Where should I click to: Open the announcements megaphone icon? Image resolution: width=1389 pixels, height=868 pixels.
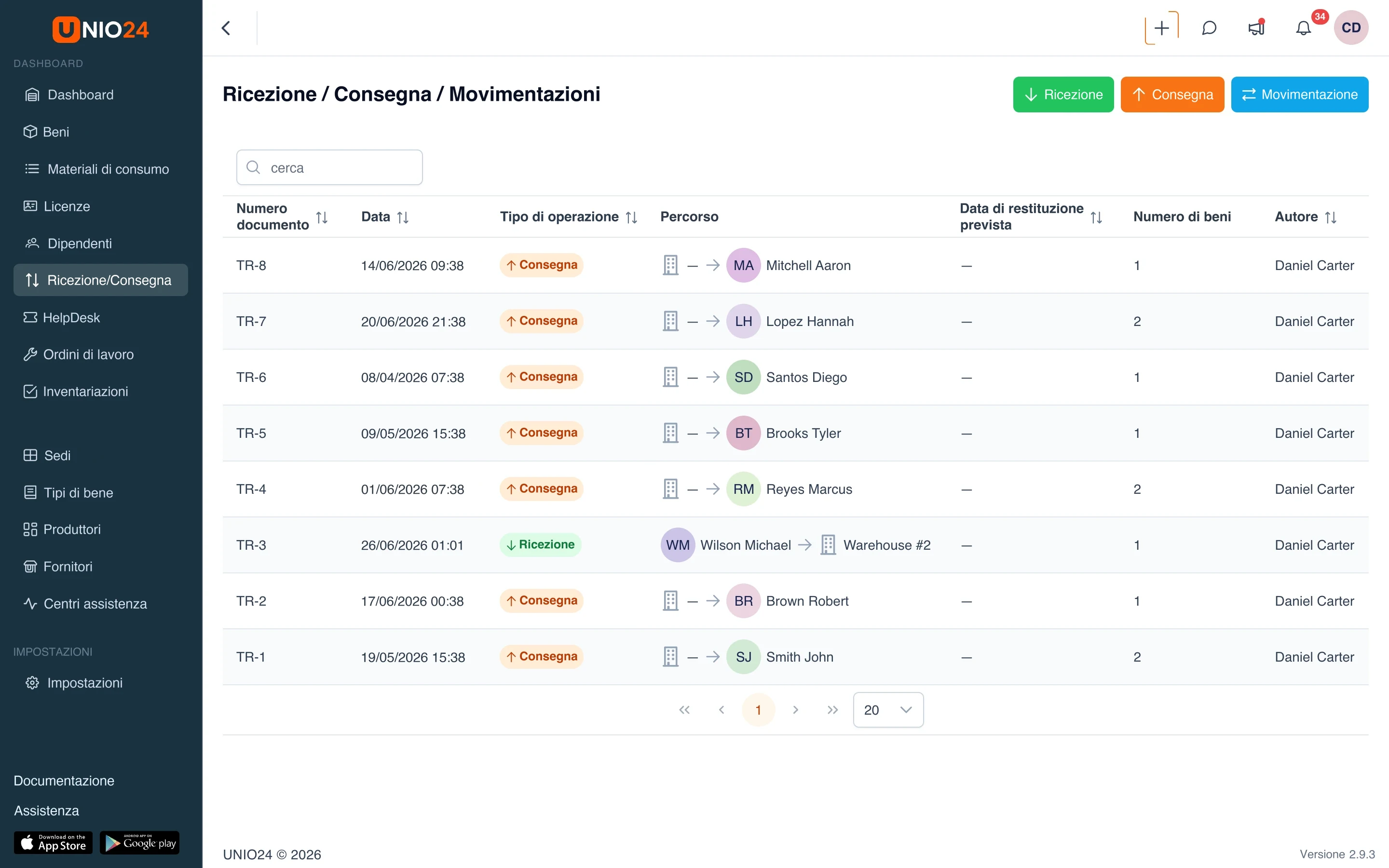pyautogui.click(x=1256, y=27)
